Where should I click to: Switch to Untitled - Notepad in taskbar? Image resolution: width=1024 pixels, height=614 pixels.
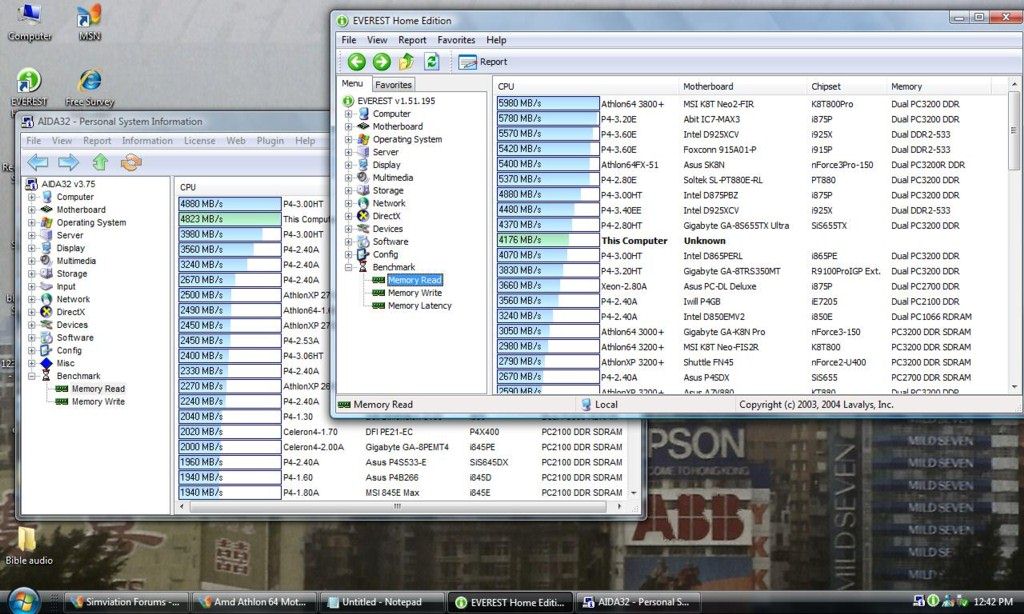pos(381,602)
